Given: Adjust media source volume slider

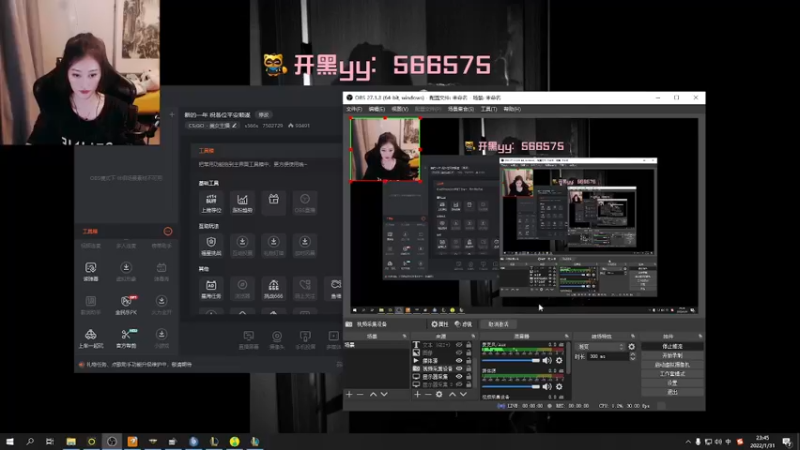Looking at the screenshot, I should 511,387.
